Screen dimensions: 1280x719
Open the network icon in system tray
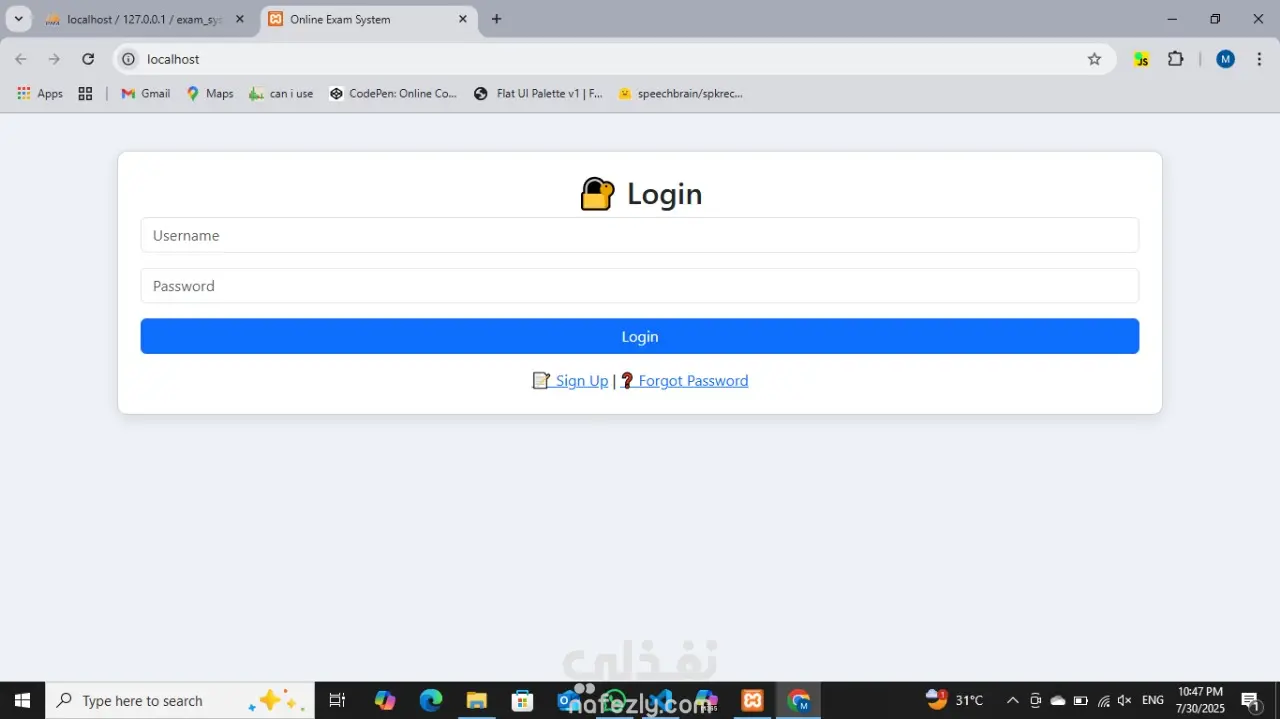(x=1104, y=700)
